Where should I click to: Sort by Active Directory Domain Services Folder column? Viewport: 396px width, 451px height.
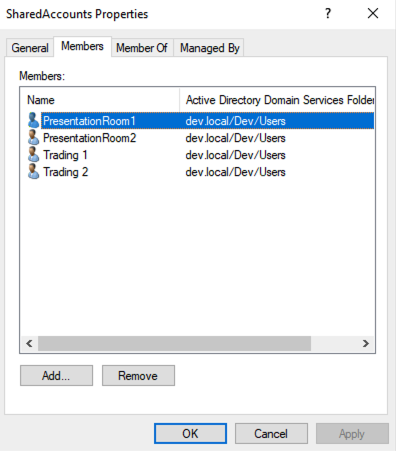click(x=277, y=100)
